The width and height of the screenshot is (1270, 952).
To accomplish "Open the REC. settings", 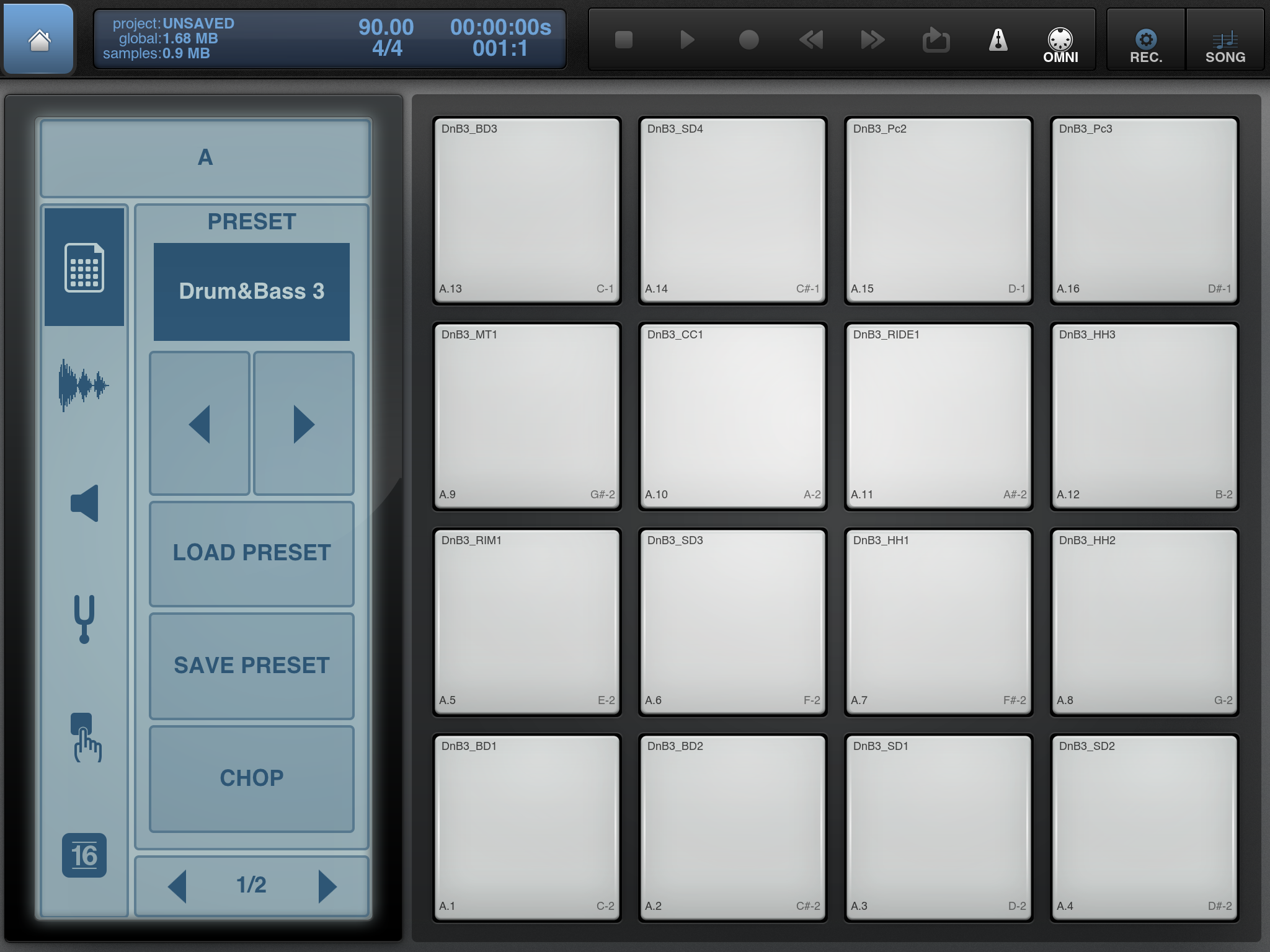I will (x=1145, y=45).
